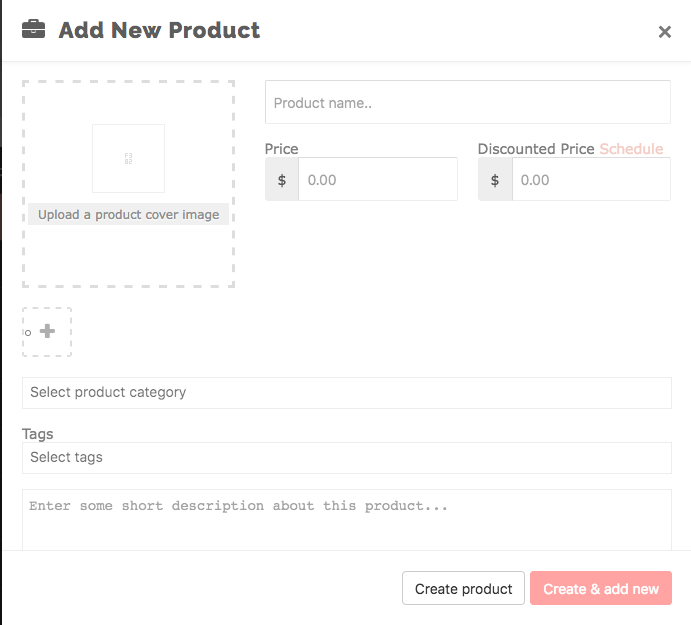
Task: Click the Create product button
Action: (x=463, y=588)
